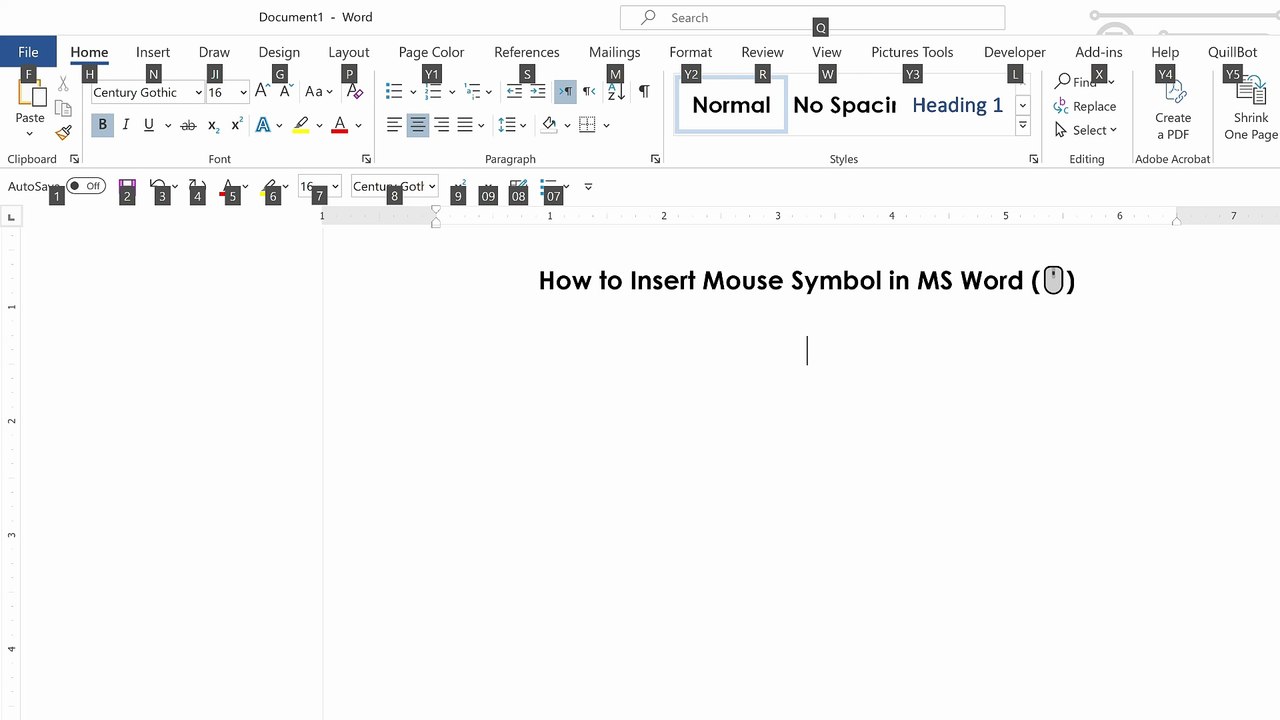Toggle left-to-right text direction
This screenshot has width=1280, height=720.
pyautogui.click(x=565, y=91)
